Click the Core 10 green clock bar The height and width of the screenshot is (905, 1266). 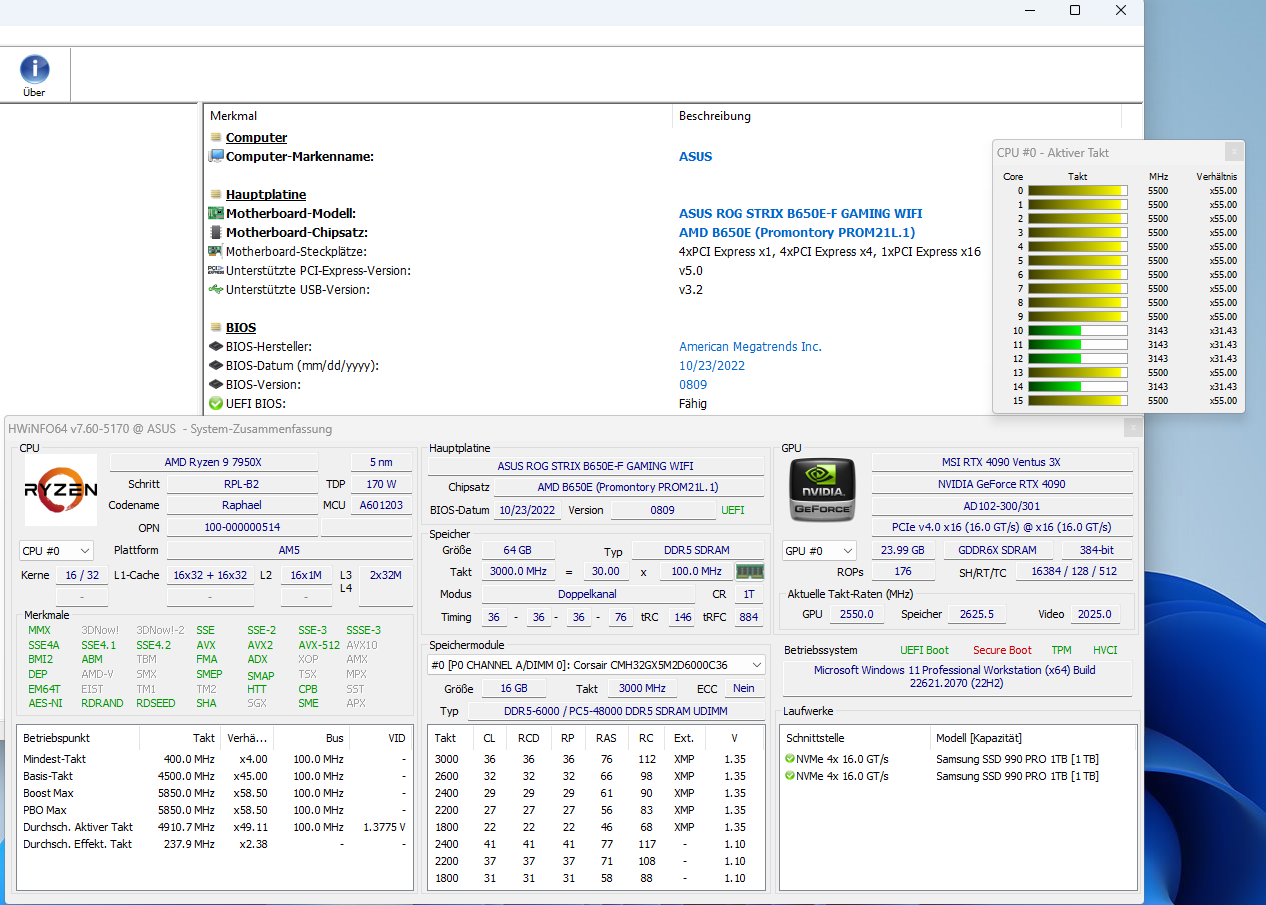(x=1078, y=330)
